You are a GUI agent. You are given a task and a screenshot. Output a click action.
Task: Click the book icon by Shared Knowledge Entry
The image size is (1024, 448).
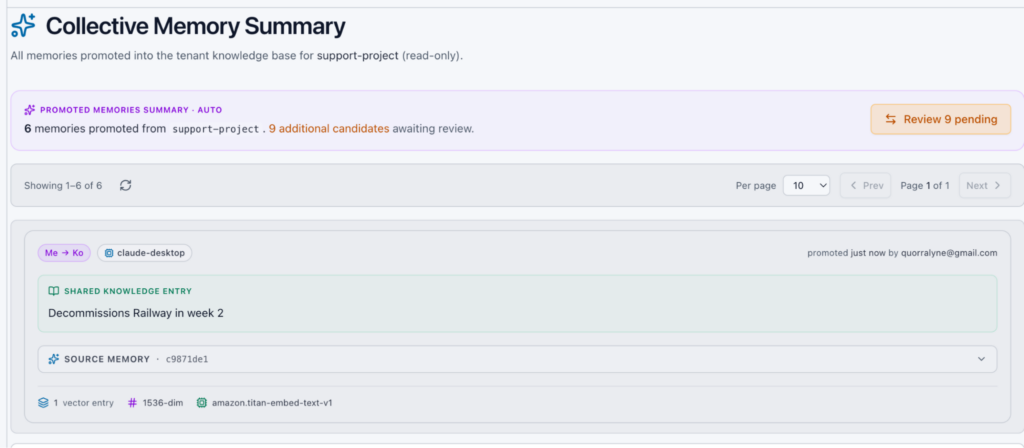click(x=54, y=291)
